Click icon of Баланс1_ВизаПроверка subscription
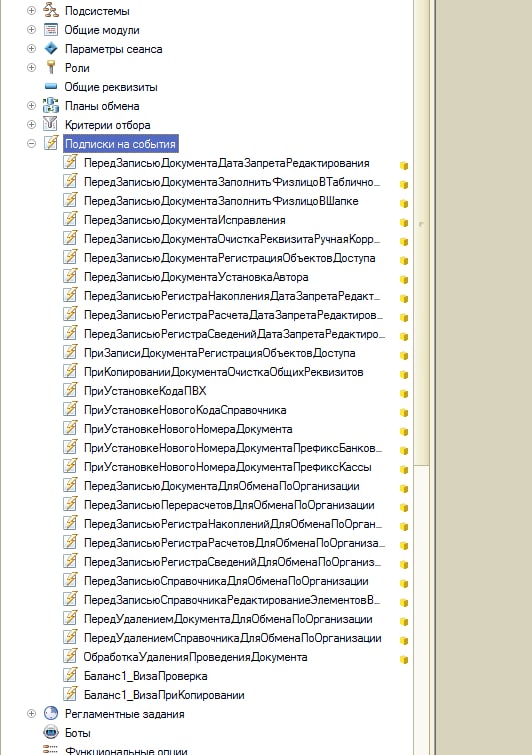 [70, 675]
